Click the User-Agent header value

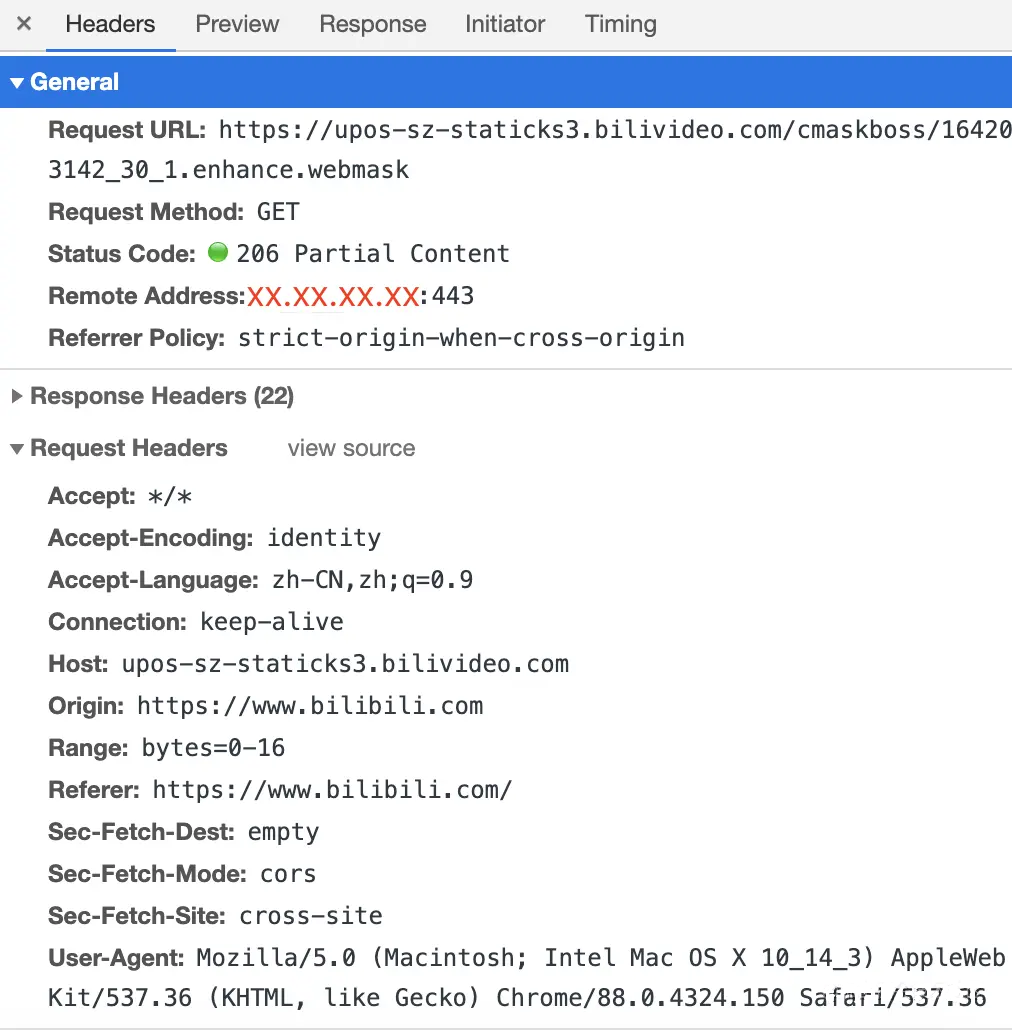point(600,958)
